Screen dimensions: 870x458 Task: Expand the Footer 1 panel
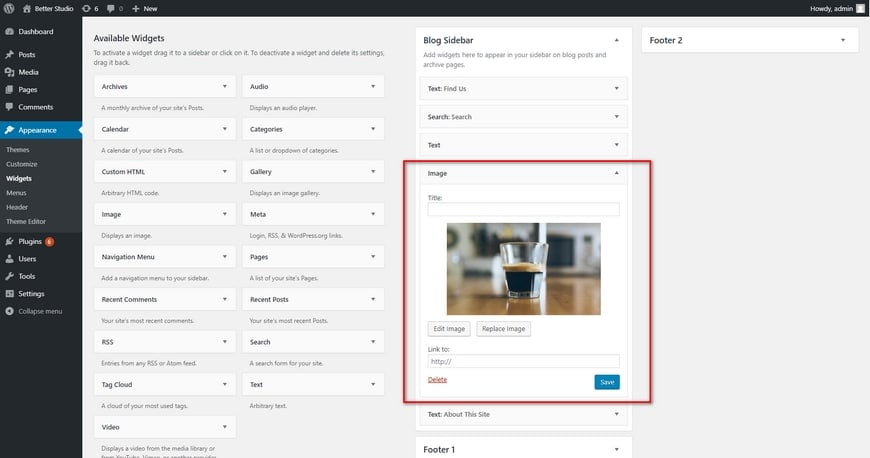[616, 449]
